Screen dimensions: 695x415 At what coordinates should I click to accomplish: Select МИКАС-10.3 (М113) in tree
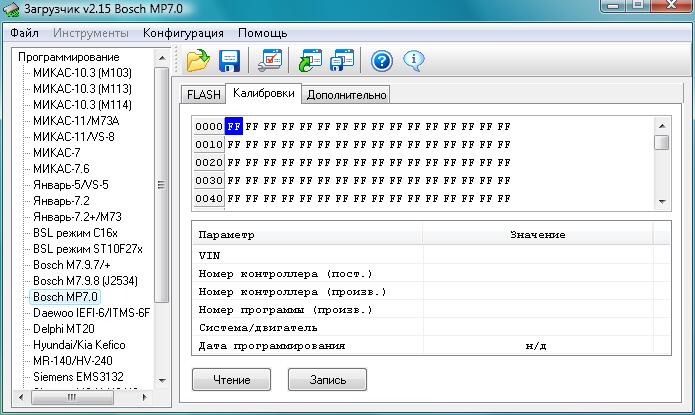click(82, 89)
